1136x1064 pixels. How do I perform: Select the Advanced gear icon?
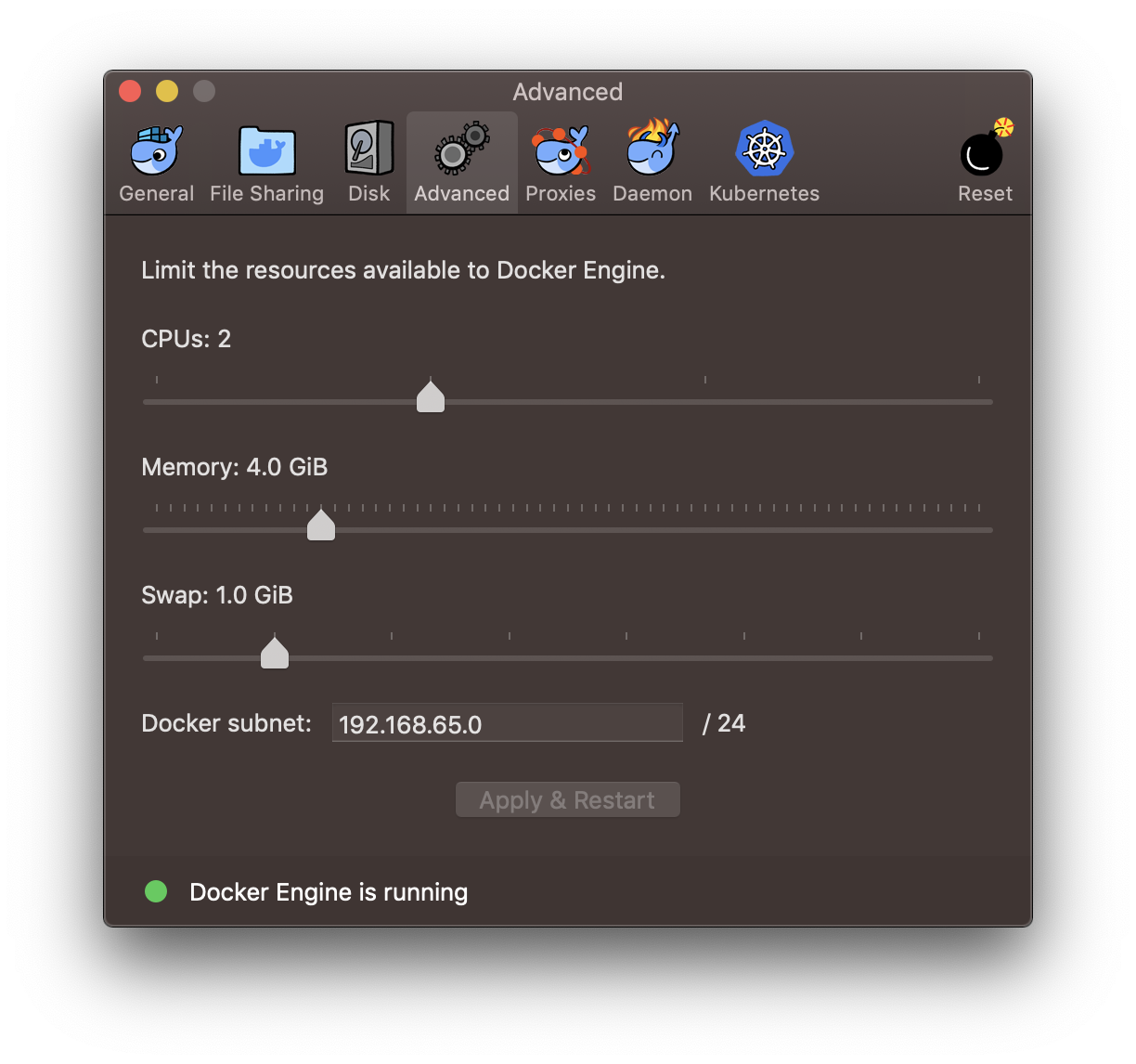click(x=461, y=147)
